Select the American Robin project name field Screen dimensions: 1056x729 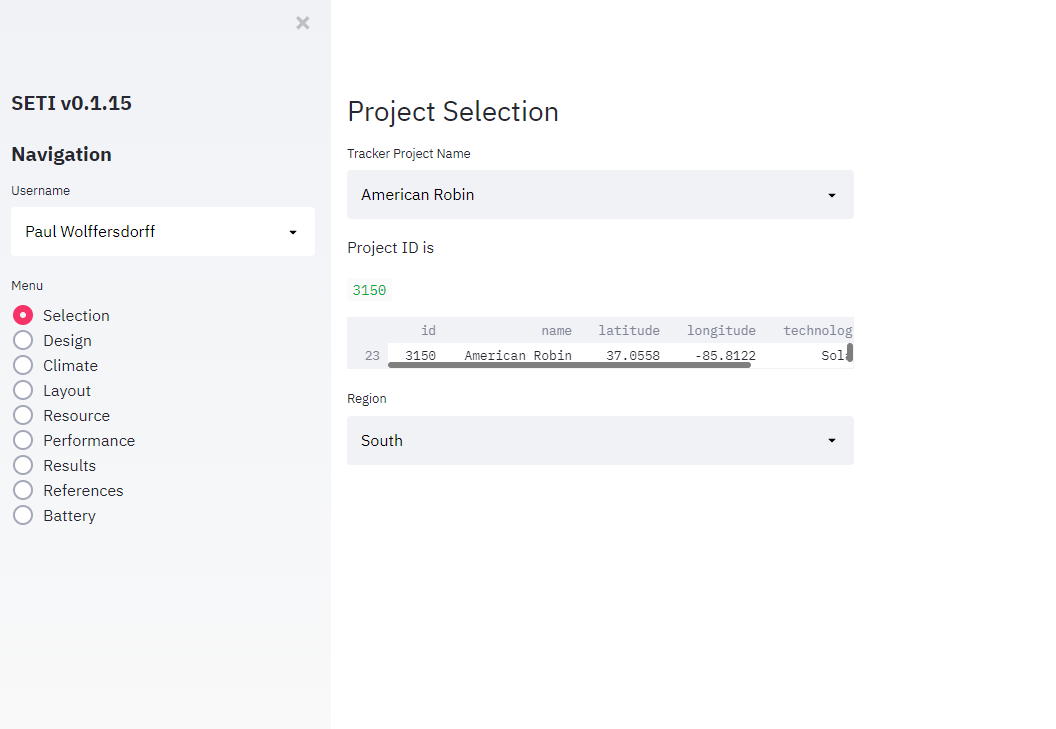coord(600,194)
